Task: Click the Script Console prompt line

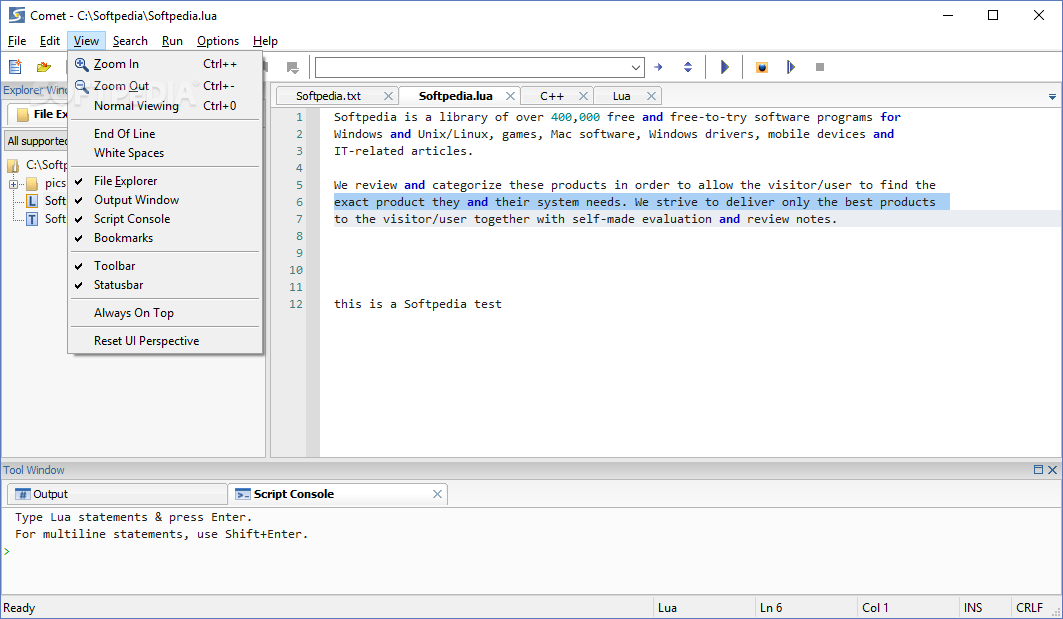Action: coord(529,551)
